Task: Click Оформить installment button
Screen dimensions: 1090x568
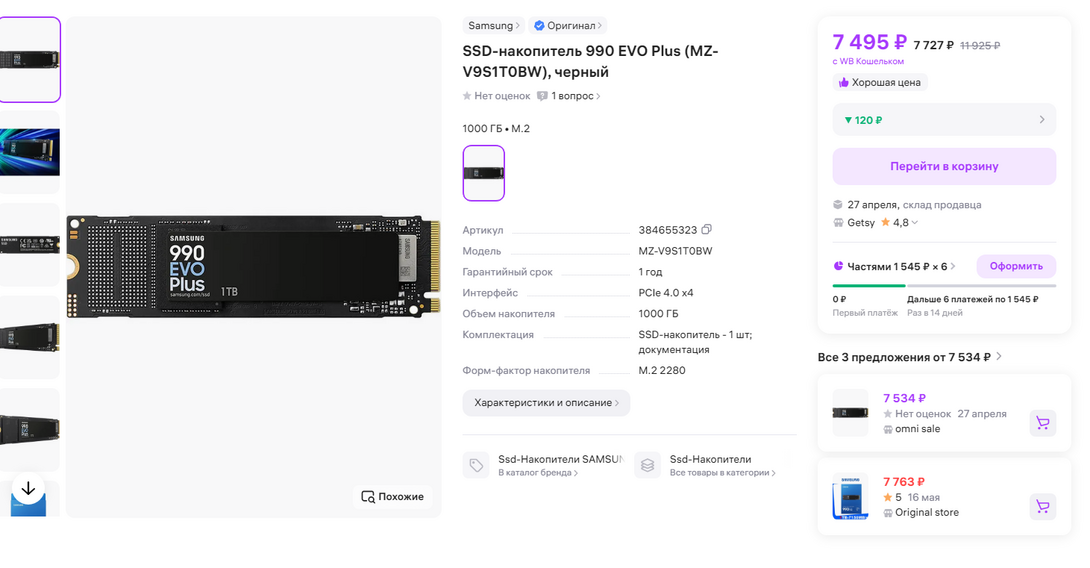Action: (x=1016, y=266)
